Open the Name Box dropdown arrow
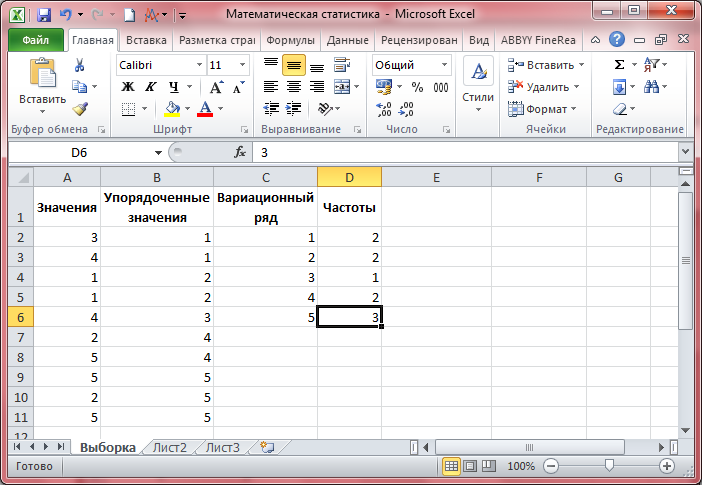702x485 pixels. (158, 153)
